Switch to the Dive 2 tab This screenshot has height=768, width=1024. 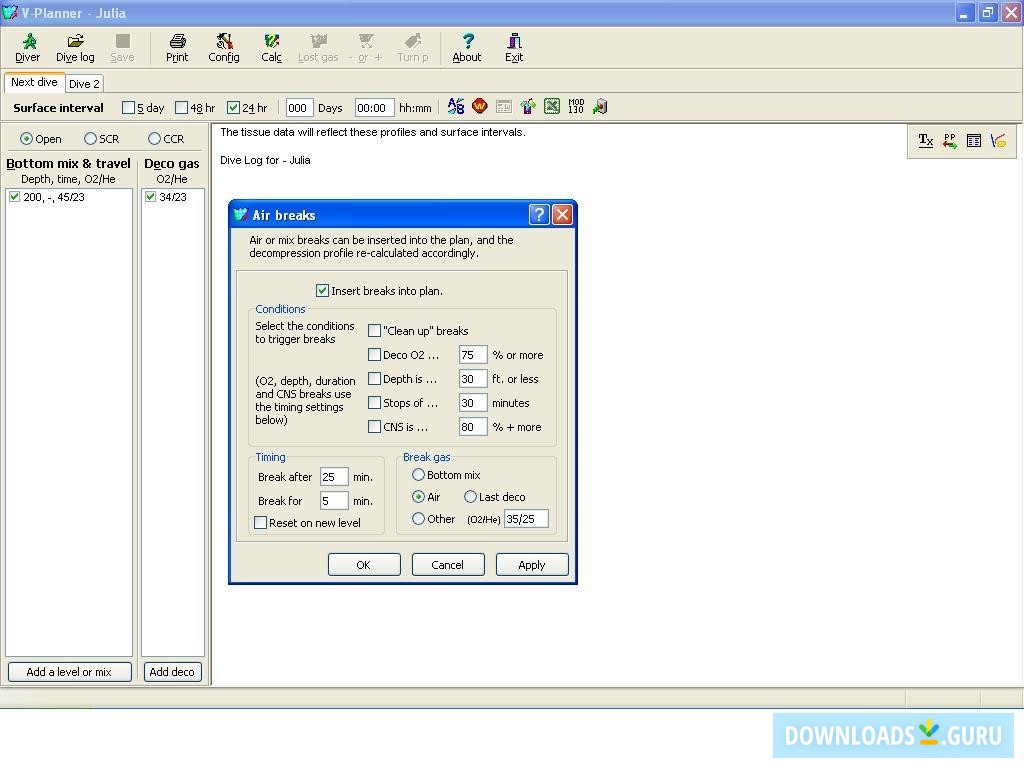84,84
